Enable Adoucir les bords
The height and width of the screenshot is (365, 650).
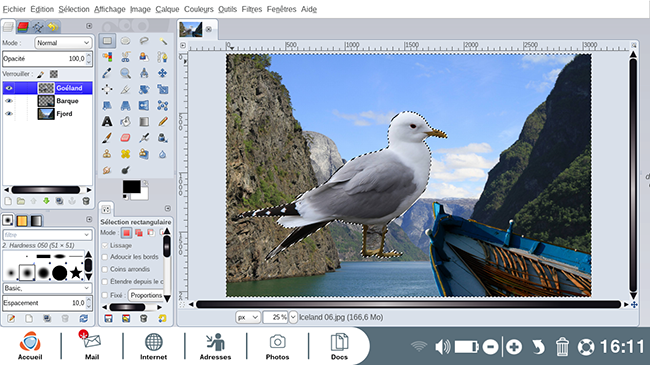pos(105,257)
